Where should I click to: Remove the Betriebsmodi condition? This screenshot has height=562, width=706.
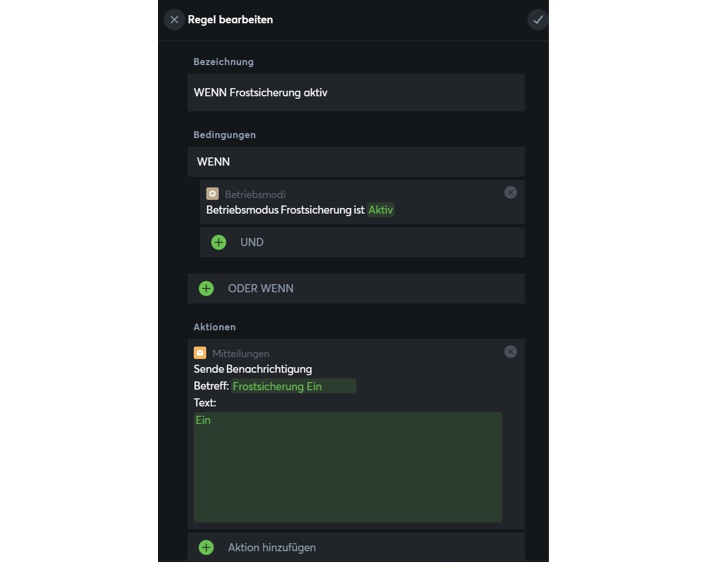pyautogui.click(x=510, y=192)
